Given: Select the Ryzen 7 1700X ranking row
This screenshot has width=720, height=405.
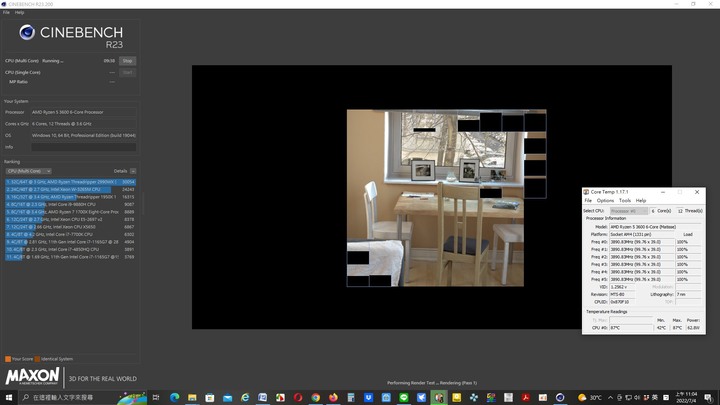Looking at the screenshot, I should point(70,212).
